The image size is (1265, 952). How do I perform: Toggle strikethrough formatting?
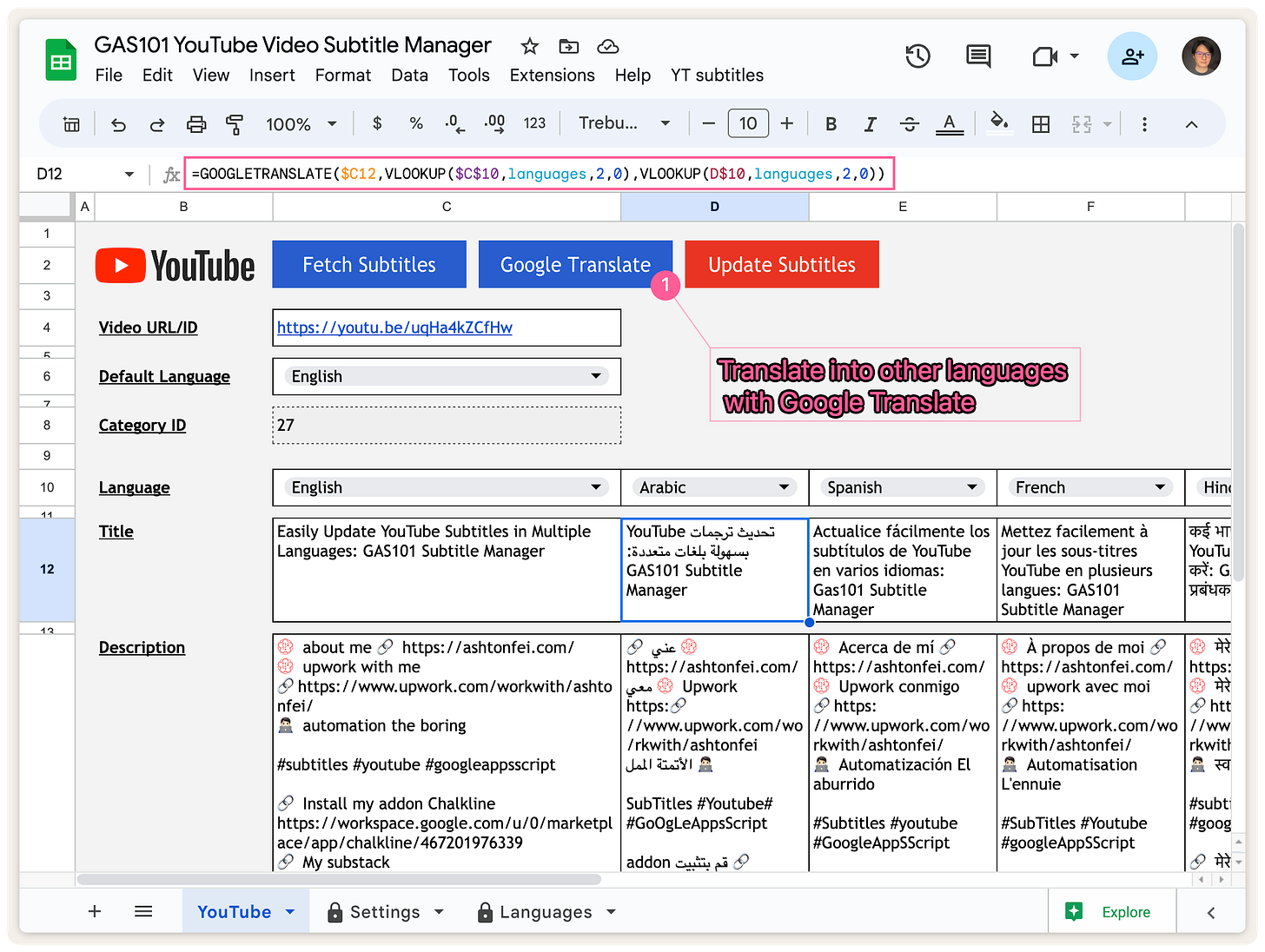(909, 124)
